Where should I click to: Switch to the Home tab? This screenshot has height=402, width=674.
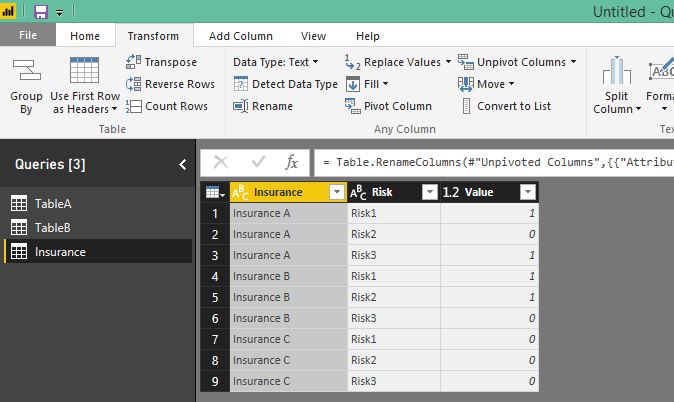[85, 36]
